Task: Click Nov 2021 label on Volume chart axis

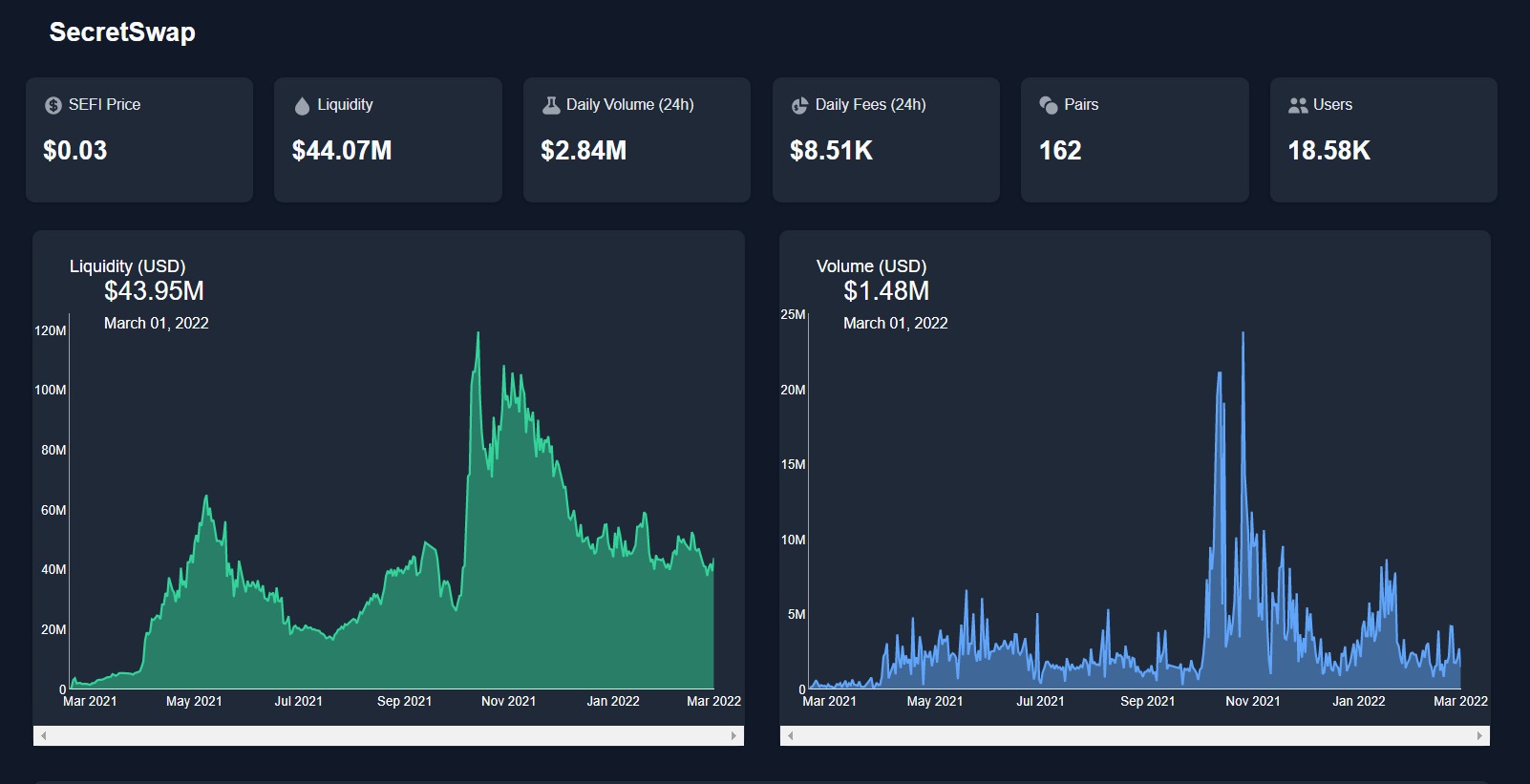Action: tap(1253, 701)
